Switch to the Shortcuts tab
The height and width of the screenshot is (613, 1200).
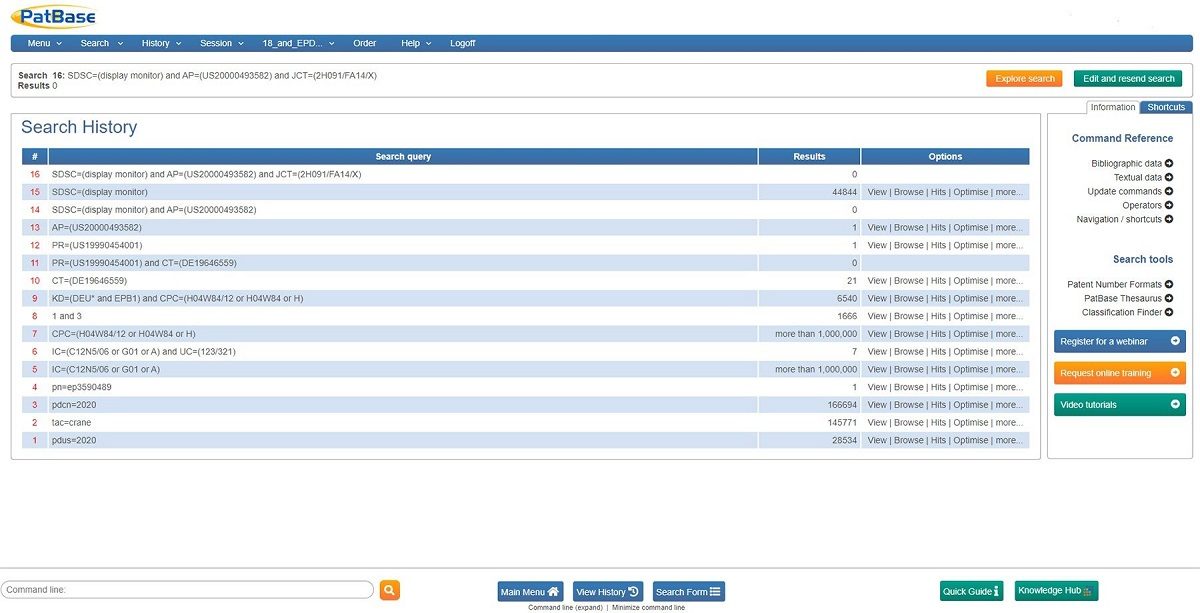pos(1165,107)
